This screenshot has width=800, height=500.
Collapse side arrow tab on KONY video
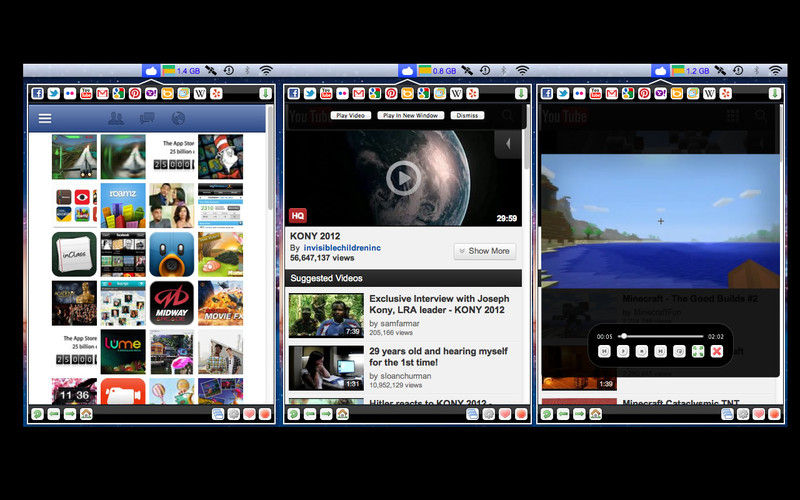pyautogui.click(x=508, y=144)
